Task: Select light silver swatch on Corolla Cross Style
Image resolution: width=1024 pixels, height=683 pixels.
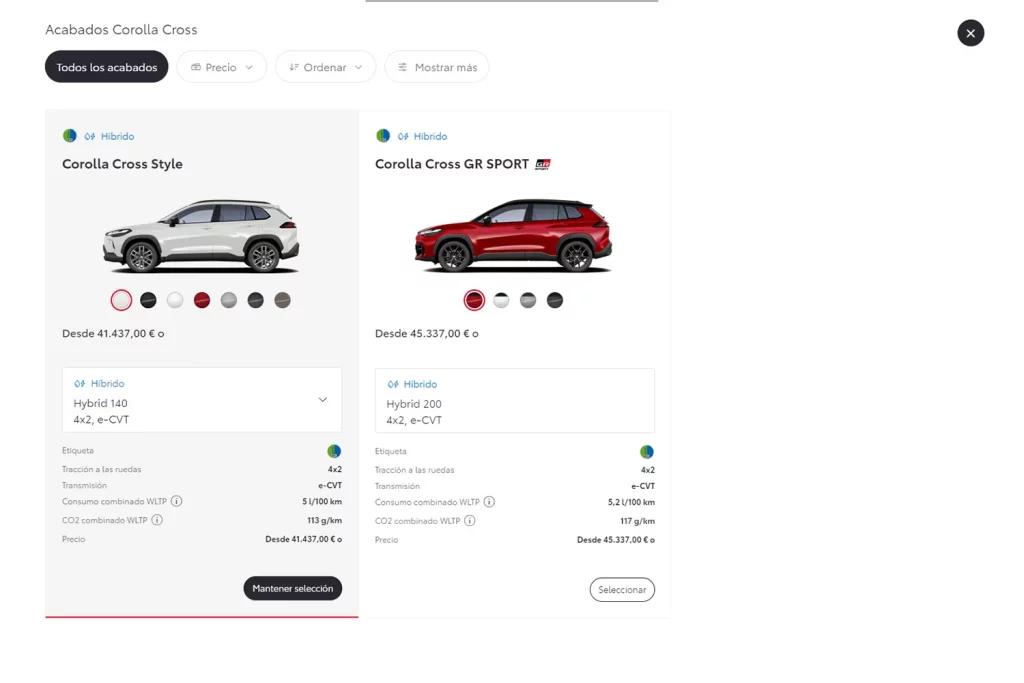Action: click(229, 300)
